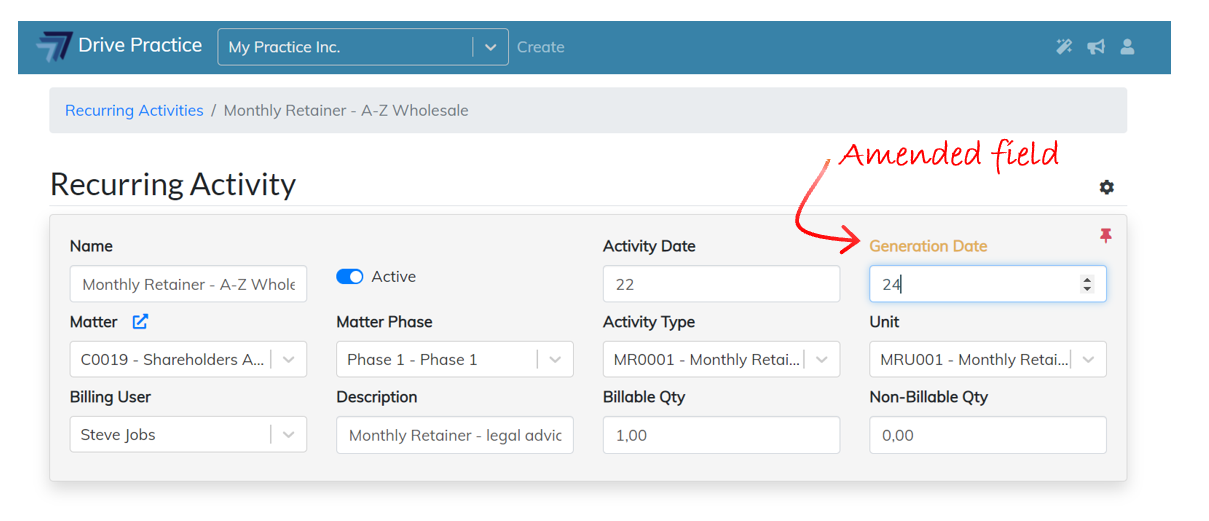Screen dimensions: 1209x521
Task: Click the settings gear icon
Action: [1106, 187]
